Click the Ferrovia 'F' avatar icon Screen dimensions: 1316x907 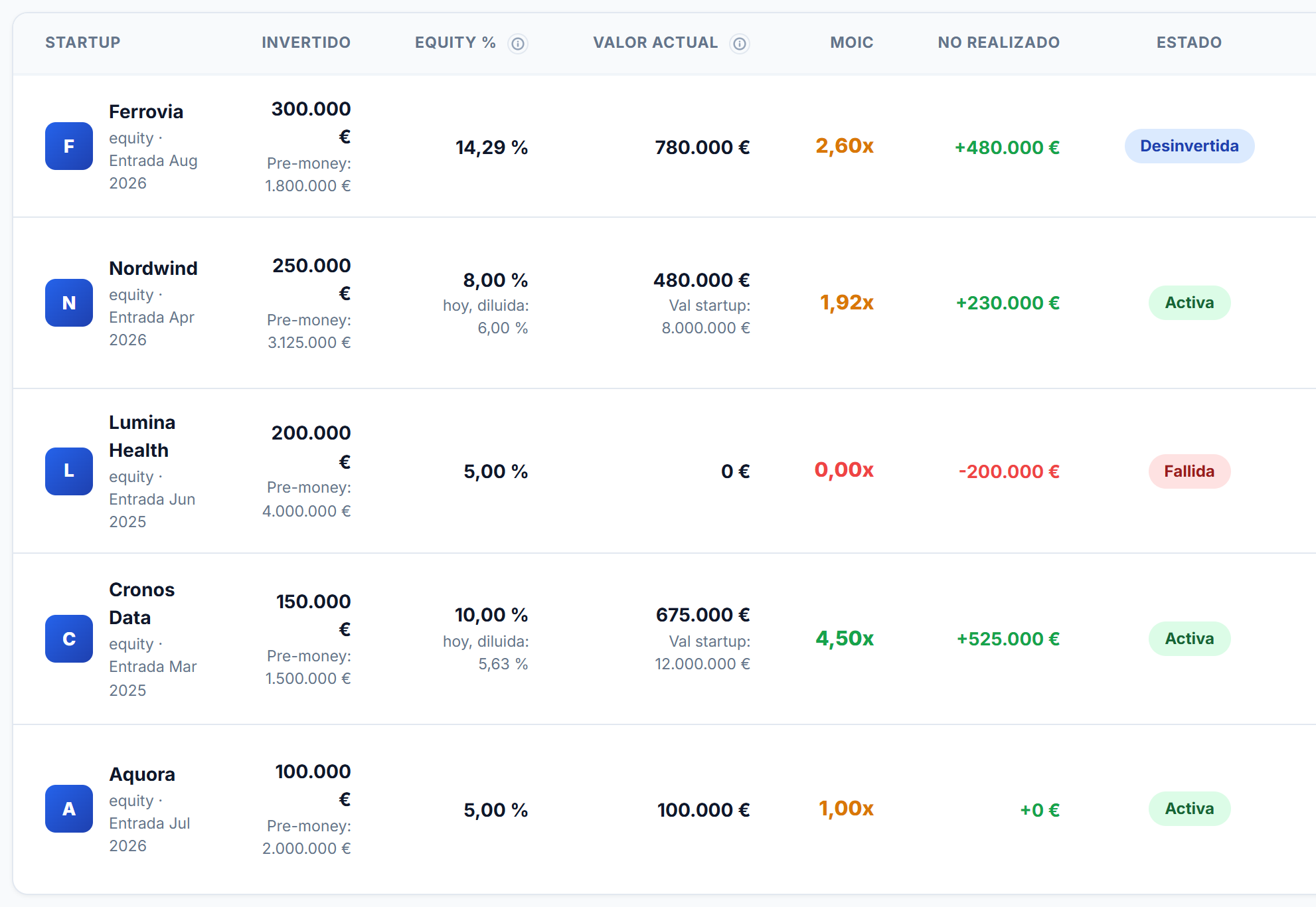(69, 146)
